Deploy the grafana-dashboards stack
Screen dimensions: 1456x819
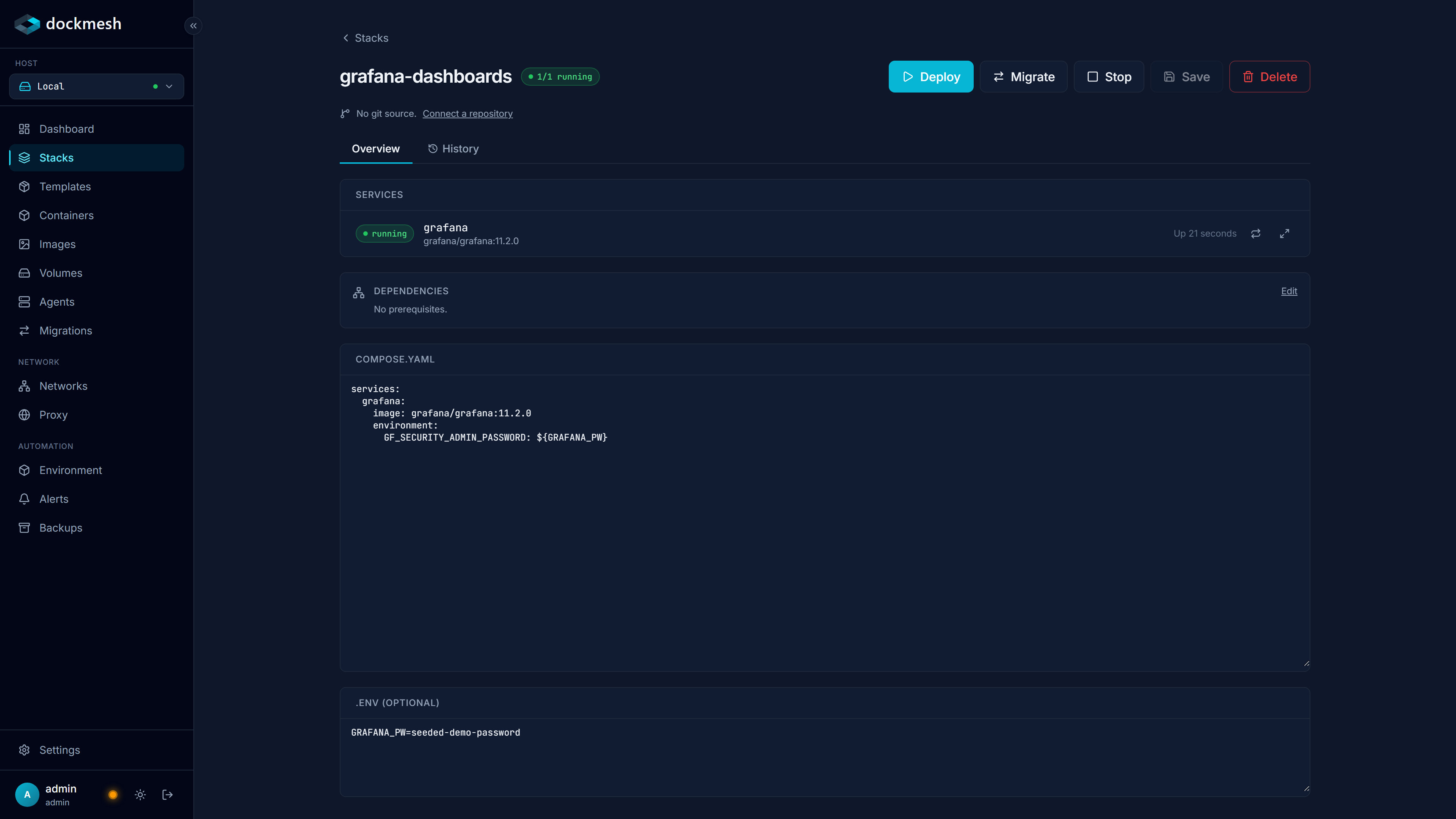tap(930, 76)
